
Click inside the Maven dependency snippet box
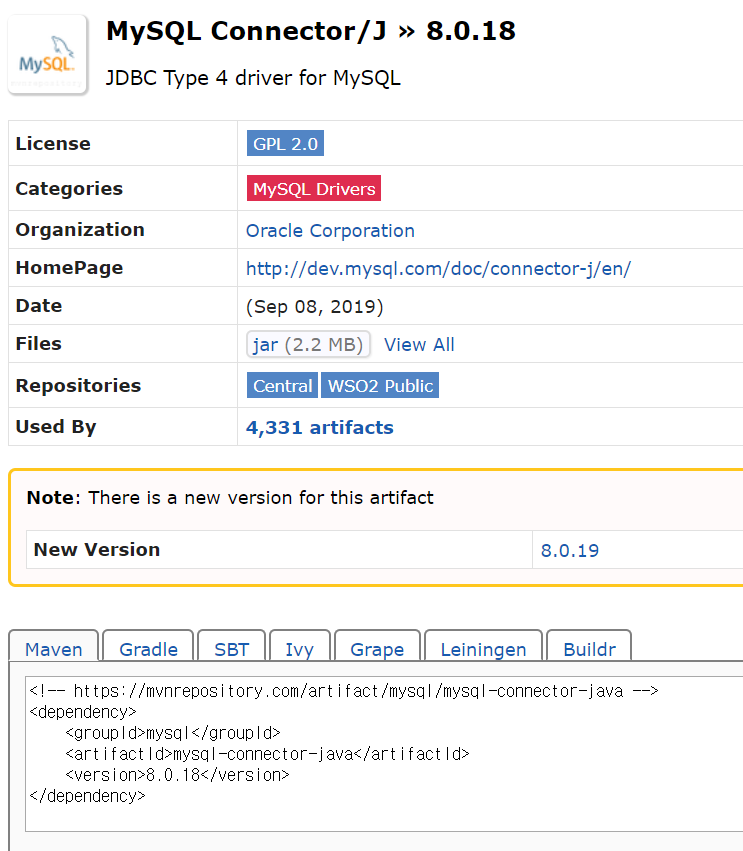coord(384,754)
